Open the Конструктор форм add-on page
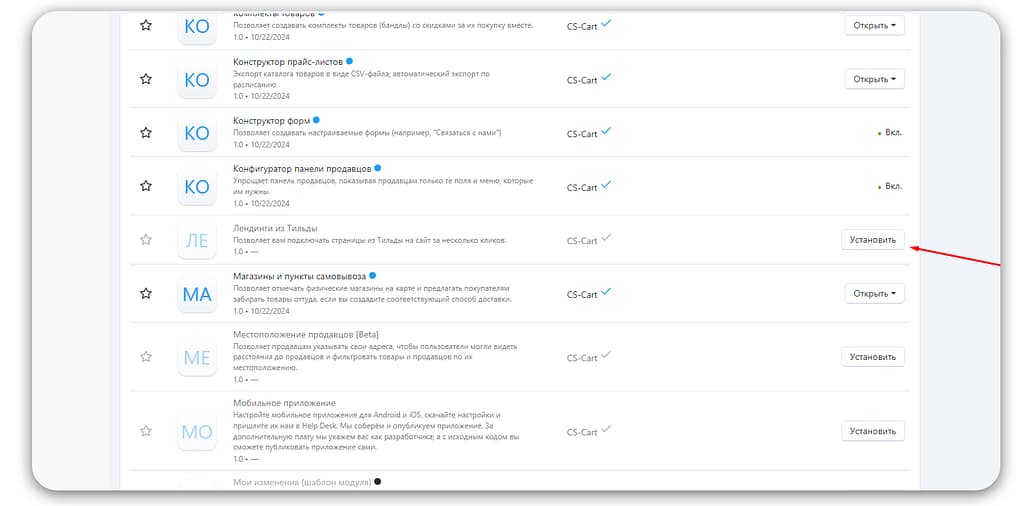This screenshot has width=1024, height=506. click(x=270, y=121)
